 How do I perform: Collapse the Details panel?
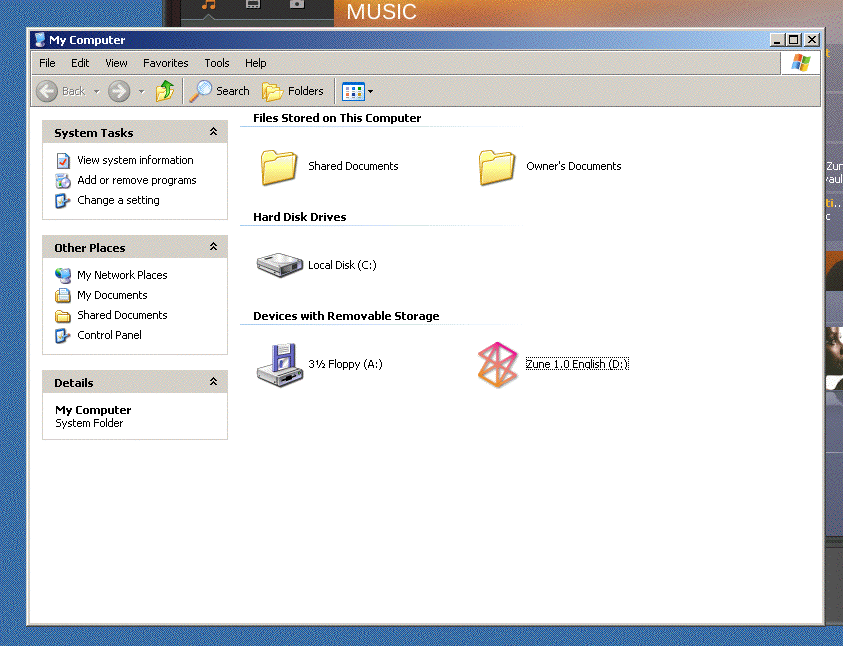click(x=213, y=382)
